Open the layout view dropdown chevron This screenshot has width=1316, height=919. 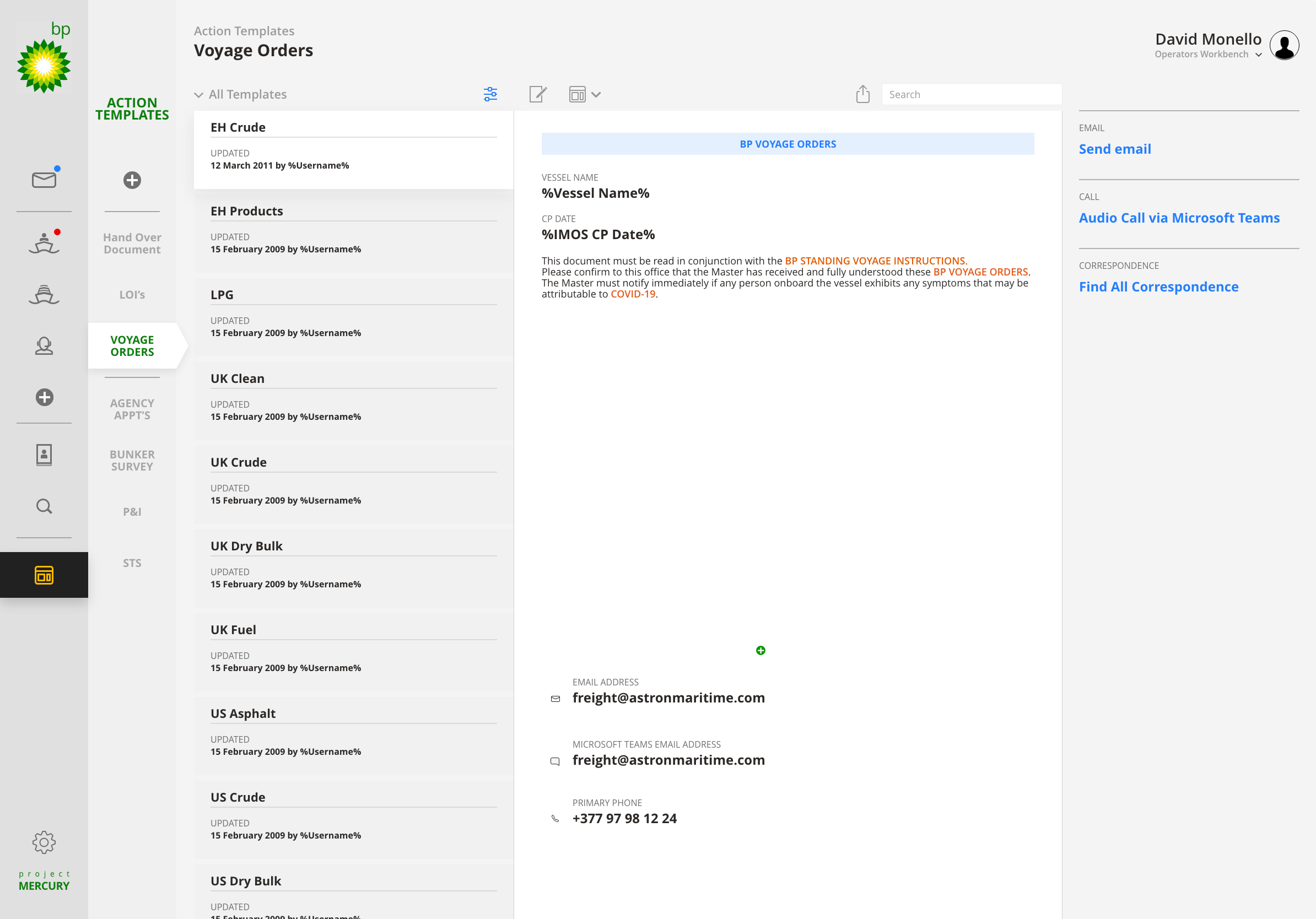coord(596,95)
